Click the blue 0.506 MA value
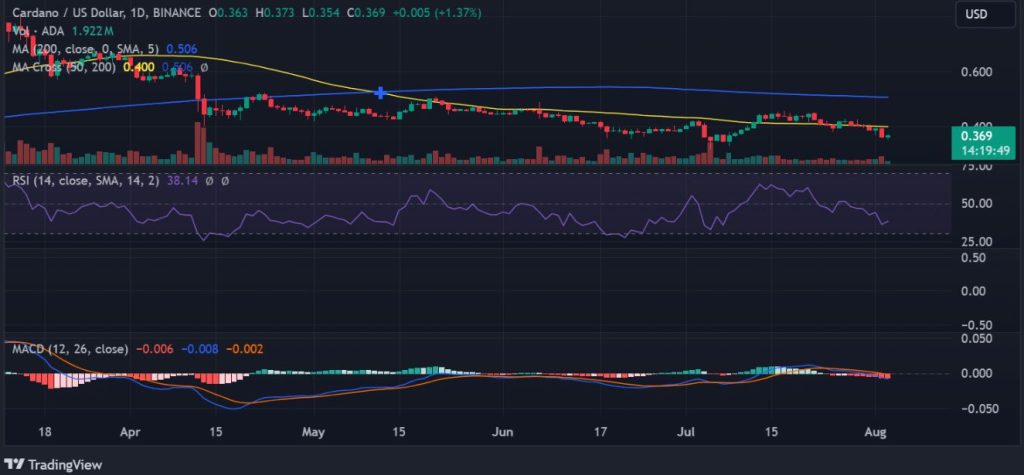Image resolution: width=1024 pixels, height=475 pixels. point(180,50)
